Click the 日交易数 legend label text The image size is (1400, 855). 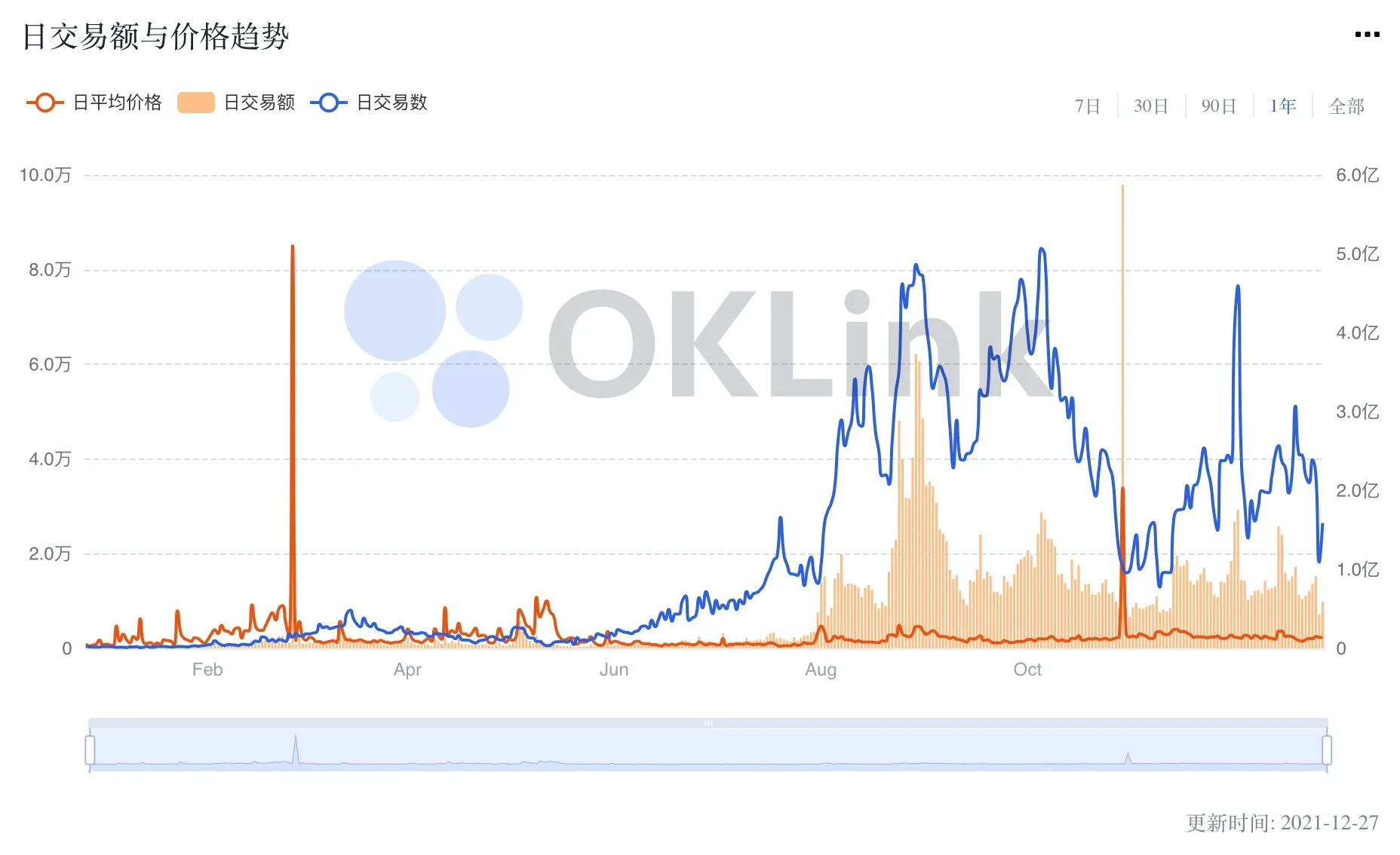coord(391,103)
